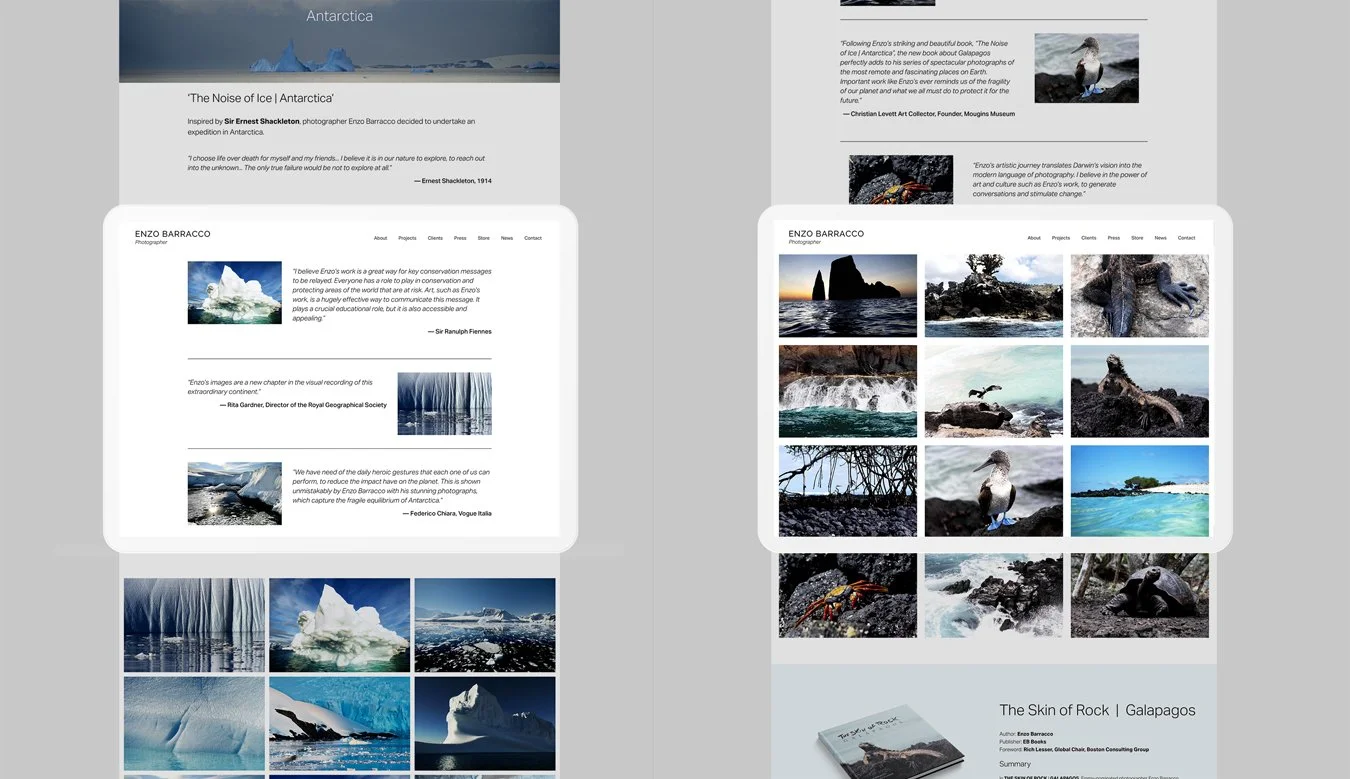
Task: Open the silhouetted rock at sunset photo
Action: (848, 295)
